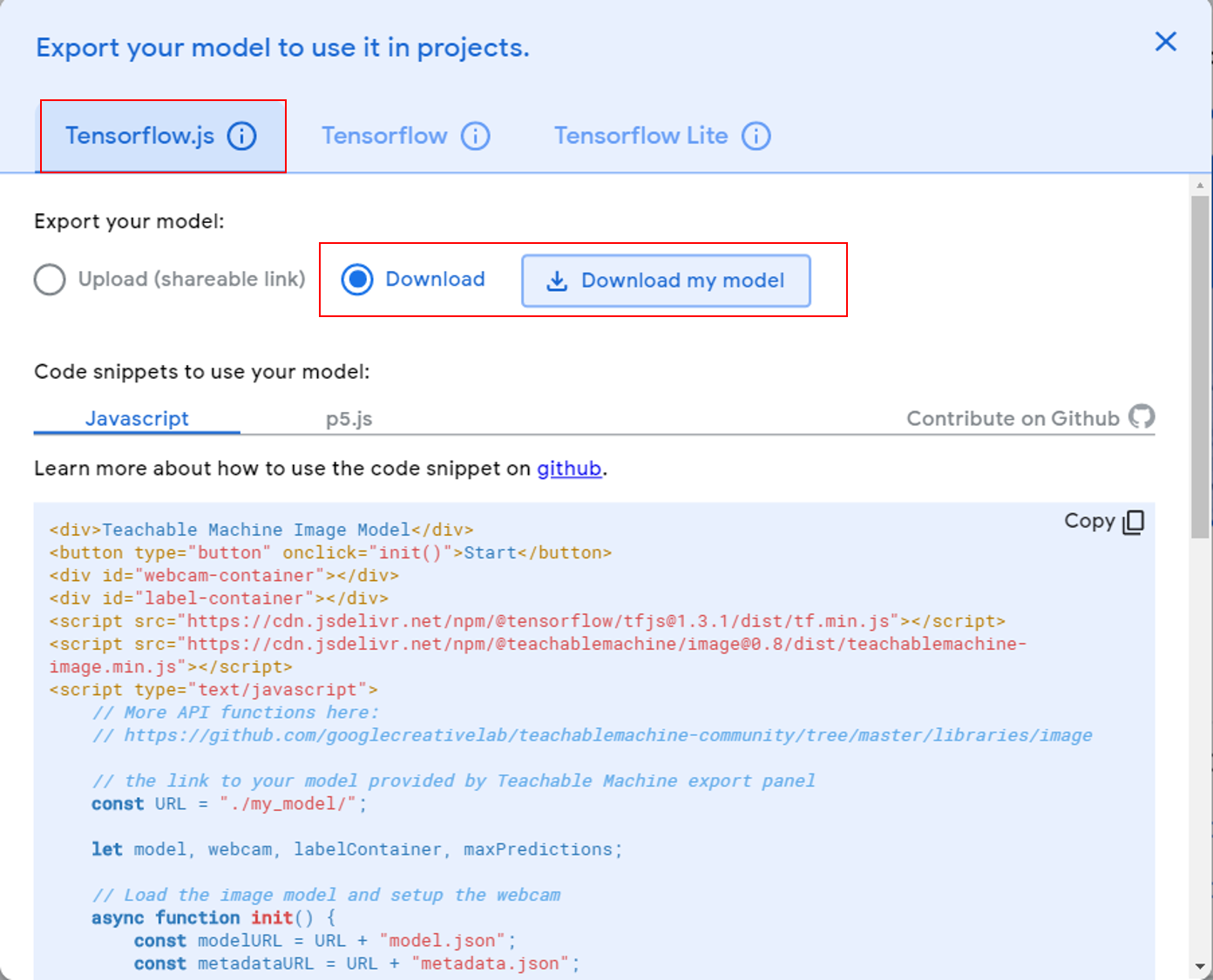Click the 'const metadataURL' code line

pos(356,963)
